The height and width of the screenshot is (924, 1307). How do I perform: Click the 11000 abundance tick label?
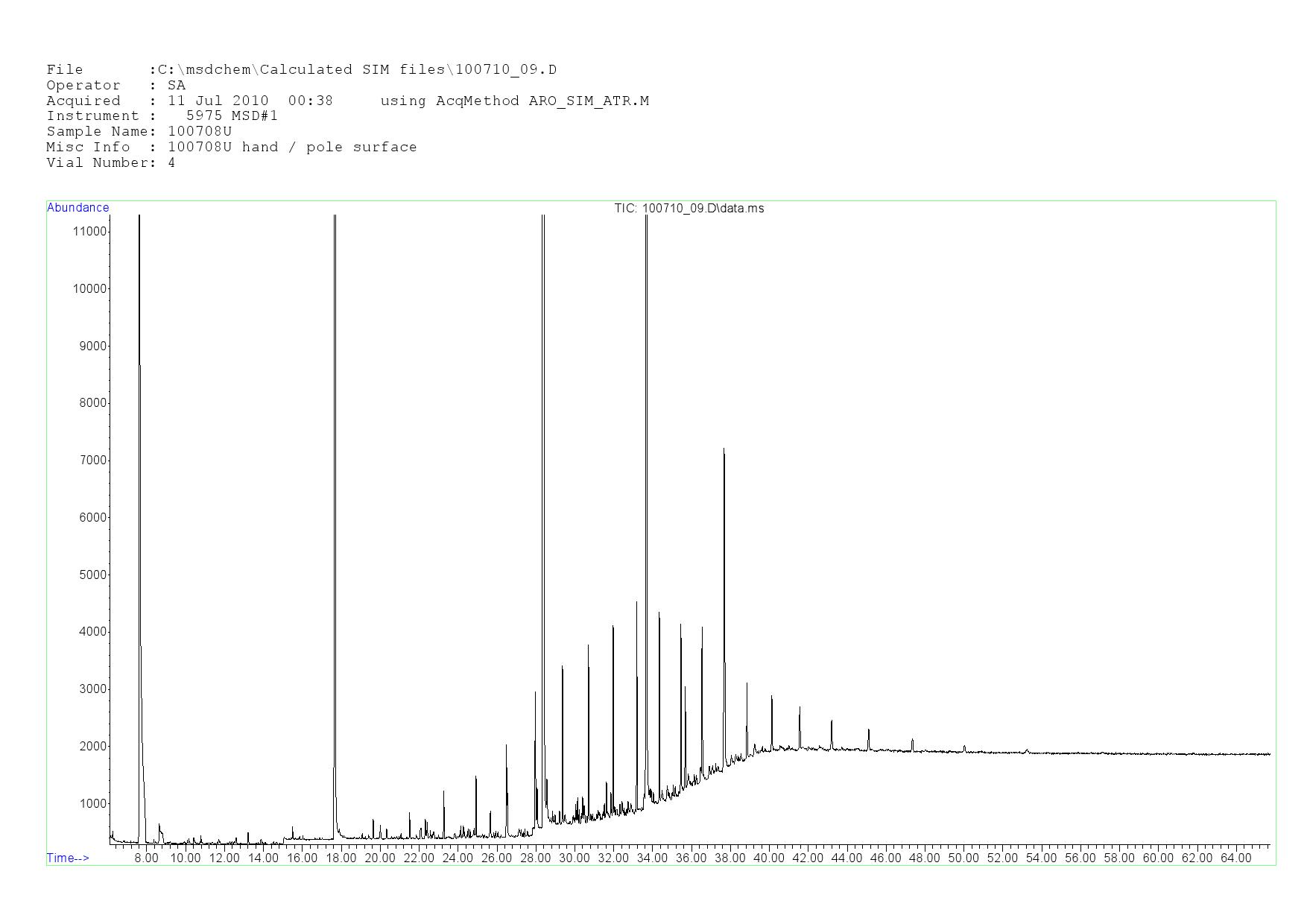click(x=89, y=232)
